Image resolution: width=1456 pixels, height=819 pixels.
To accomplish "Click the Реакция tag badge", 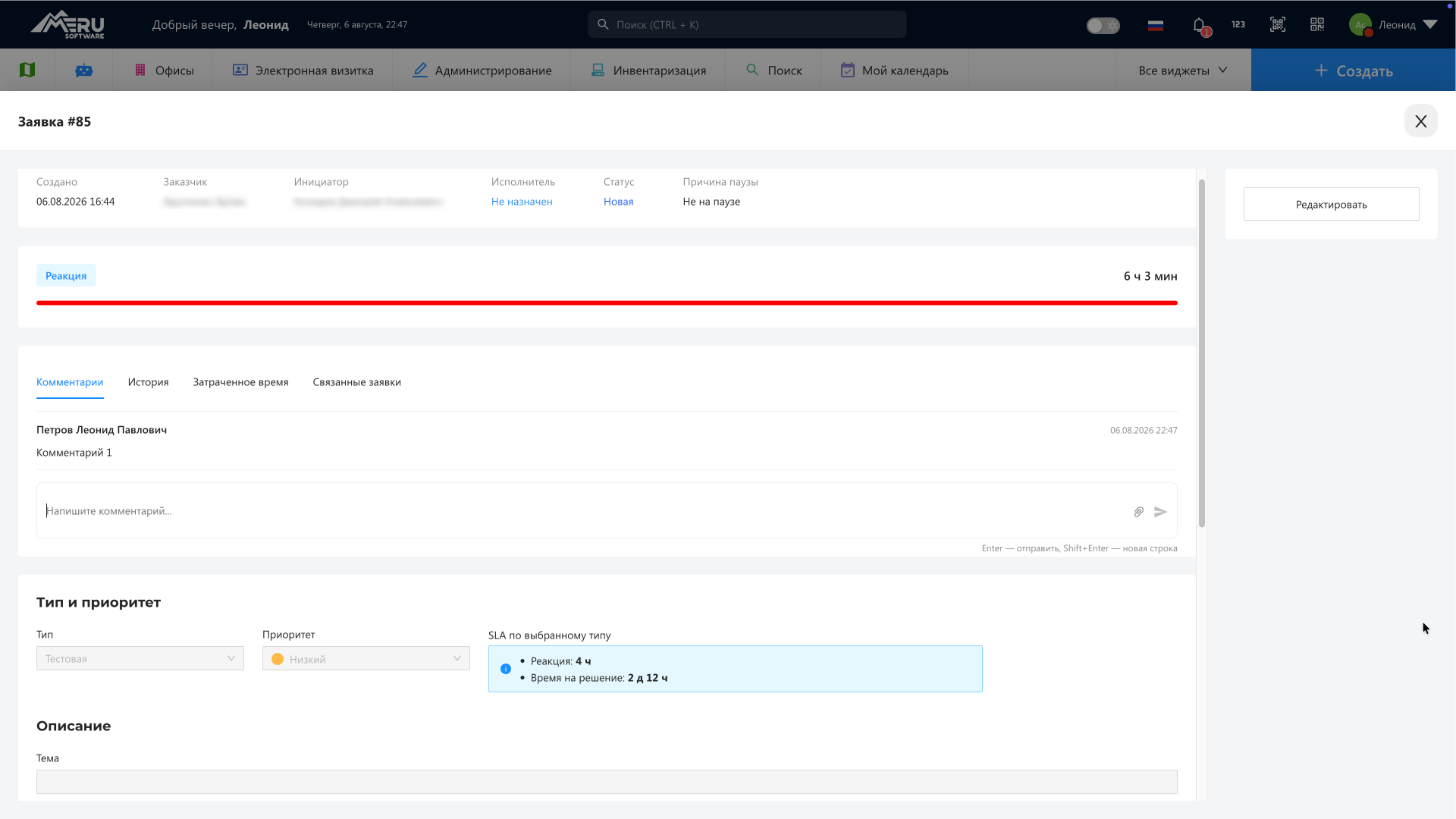I will (x=66, y=275).
